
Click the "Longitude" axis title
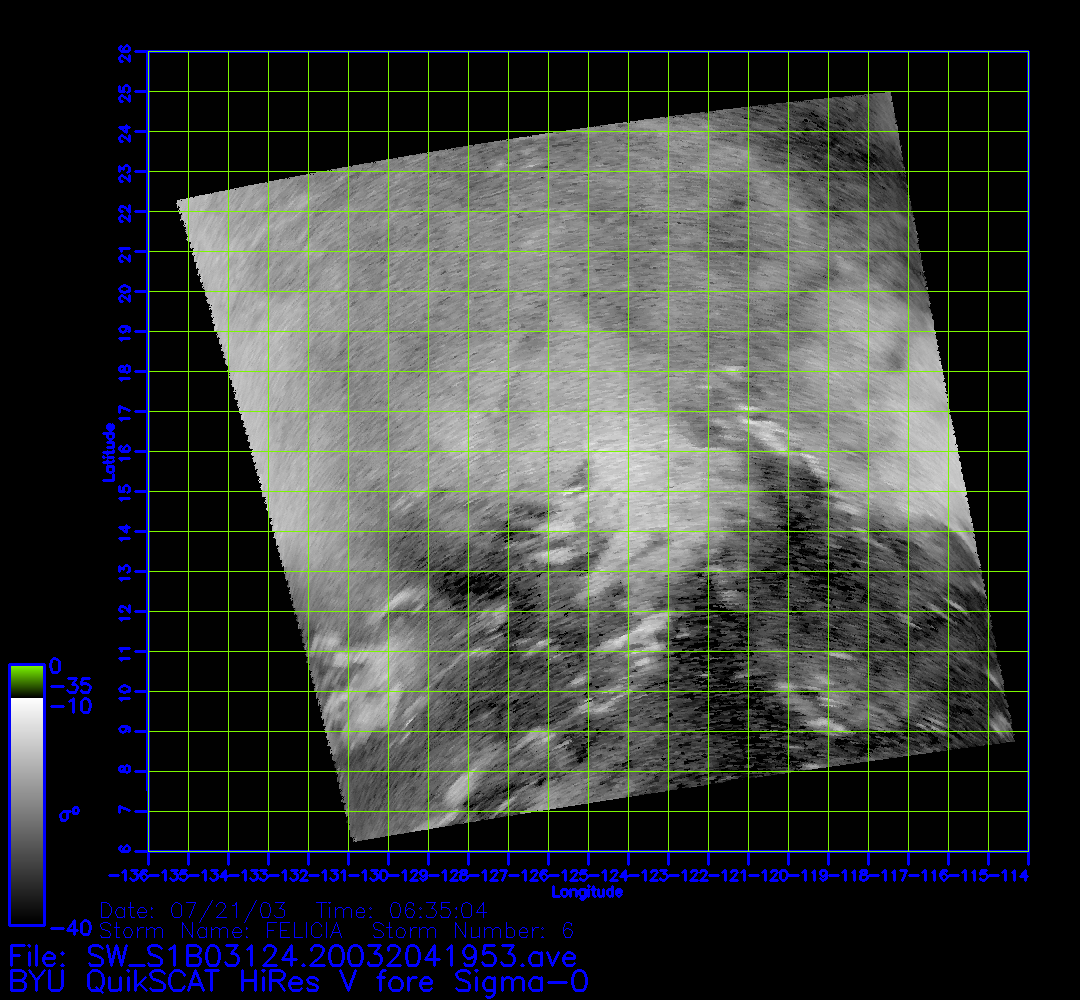587,892
